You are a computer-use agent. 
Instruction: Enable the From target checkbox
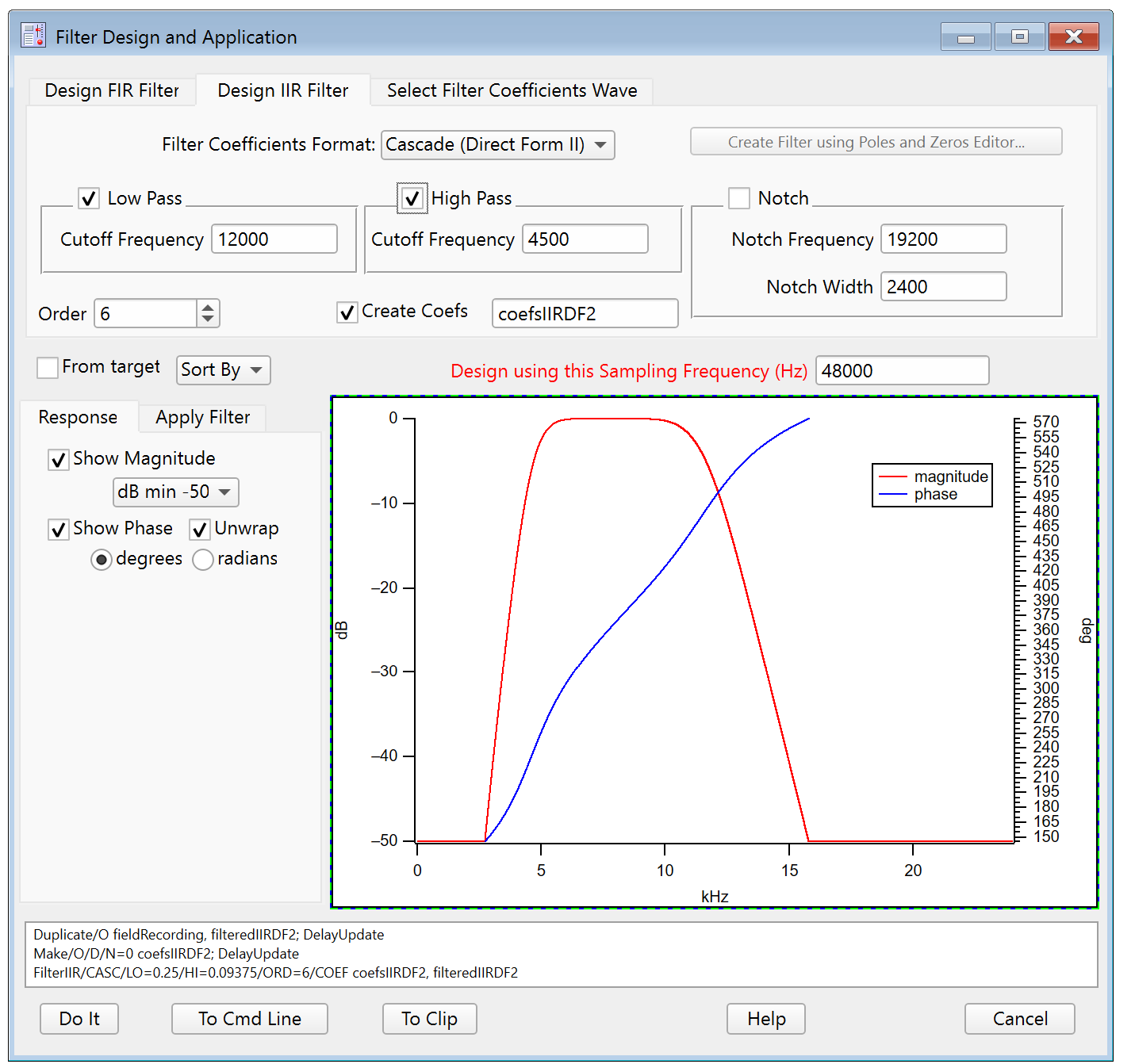(48, 368)
